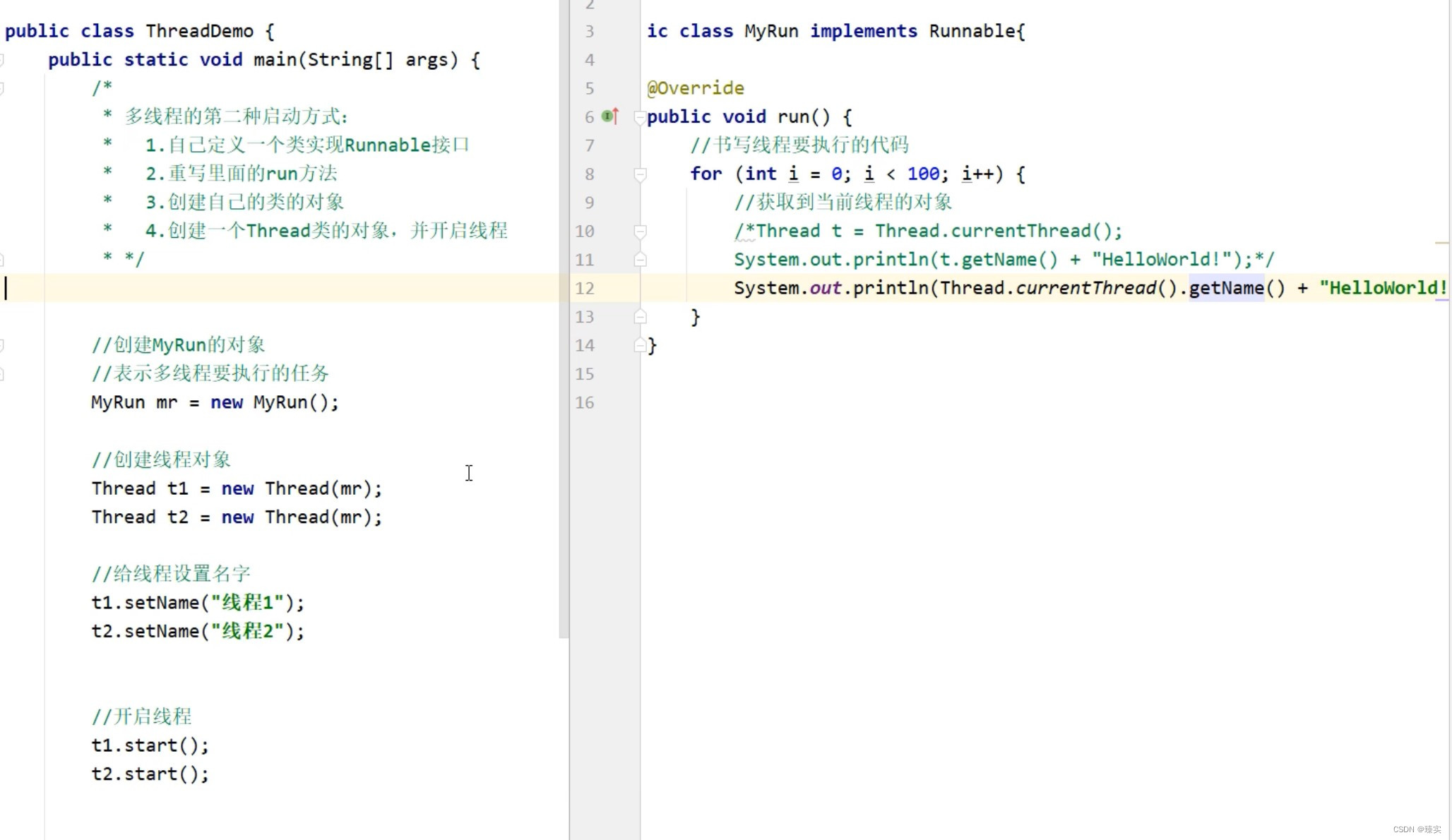Click the comment //创建线程对象
1452x840 pixels.
[161, 460]
